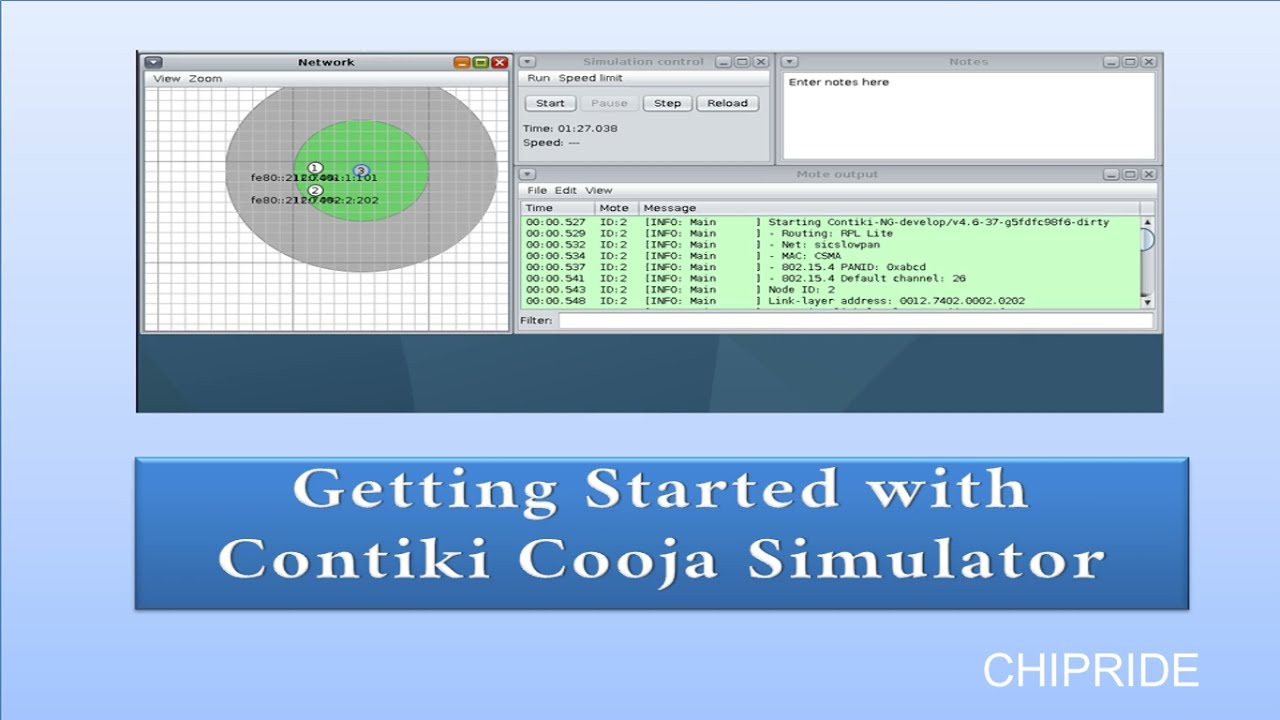1280x720 pixels.
Task: Close the Mote output window
Action: (1148, 174)
